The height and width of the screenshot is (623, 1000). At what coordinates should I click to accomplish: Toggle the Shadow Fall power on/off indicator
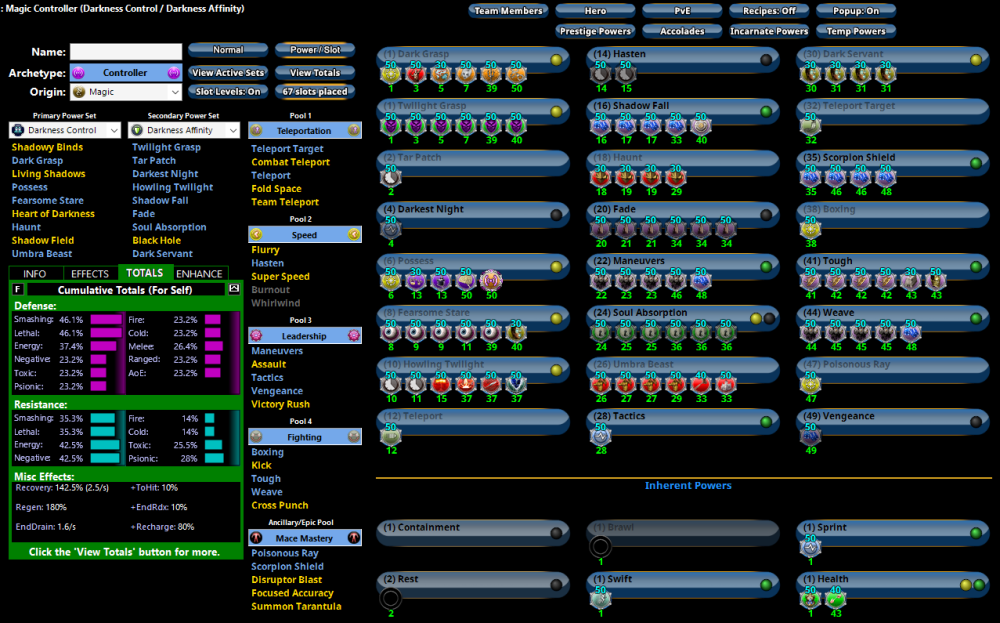(x=766, y=112)
